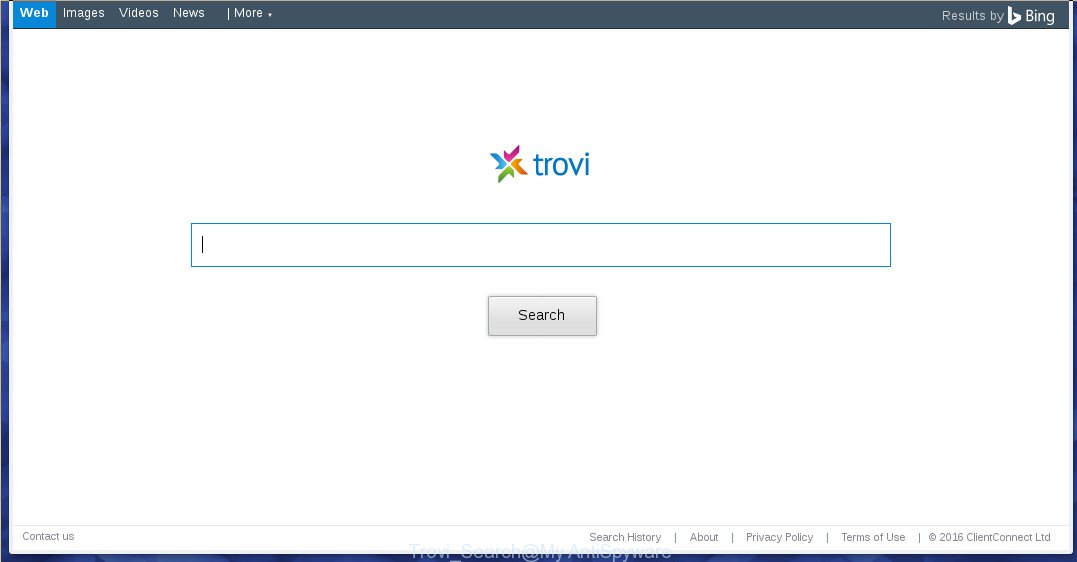Click the Search button
The height and width of the screenshot is (562, 1077).
click(542, 315)
